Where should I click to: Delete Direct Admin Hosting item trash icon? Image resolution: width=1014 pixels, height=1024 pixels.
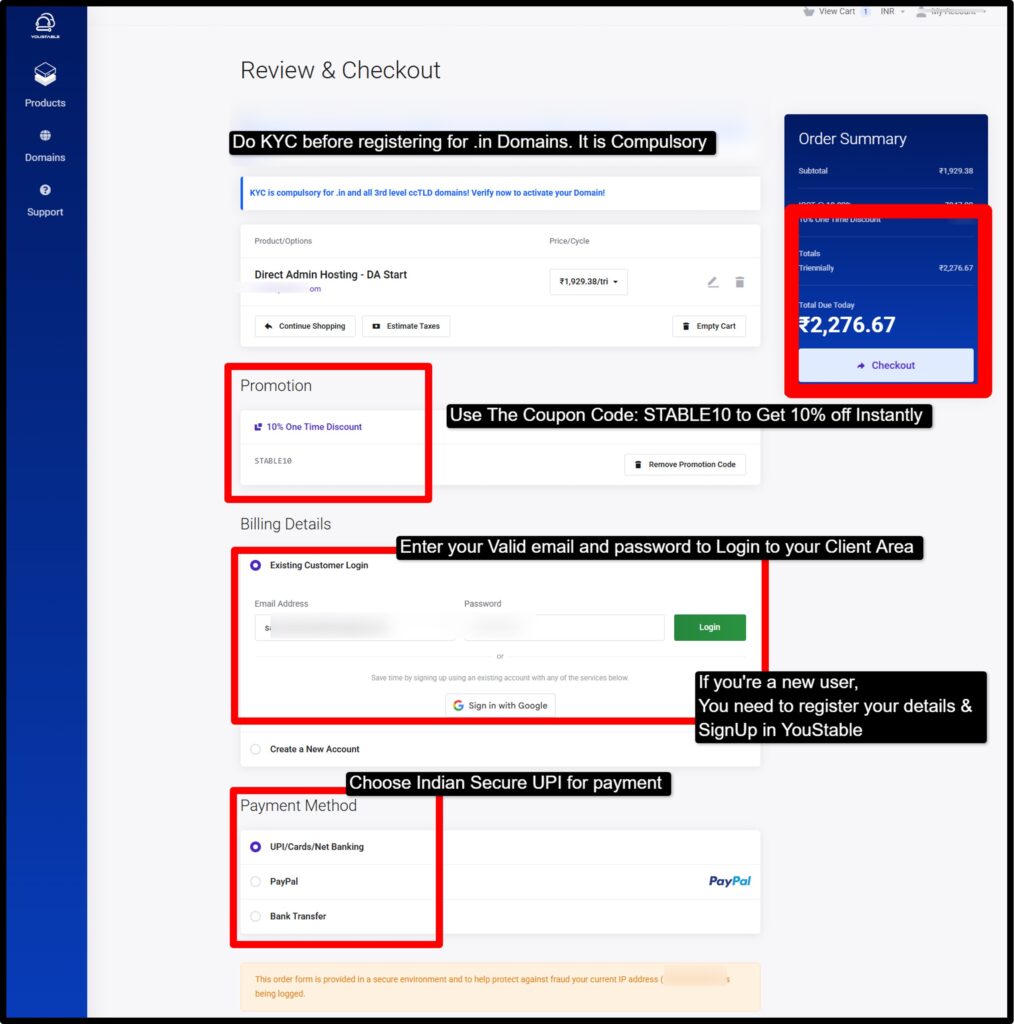tap(740, 281)
